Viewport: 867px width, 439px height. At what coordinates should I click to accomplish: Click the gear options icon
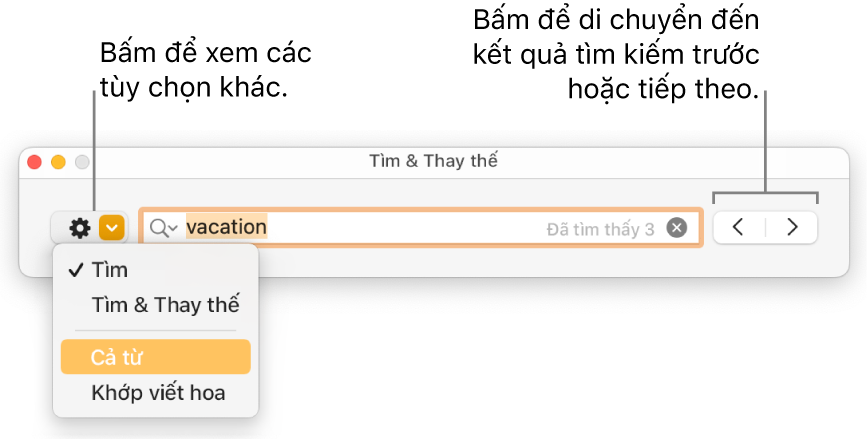[x=79, y=228]
